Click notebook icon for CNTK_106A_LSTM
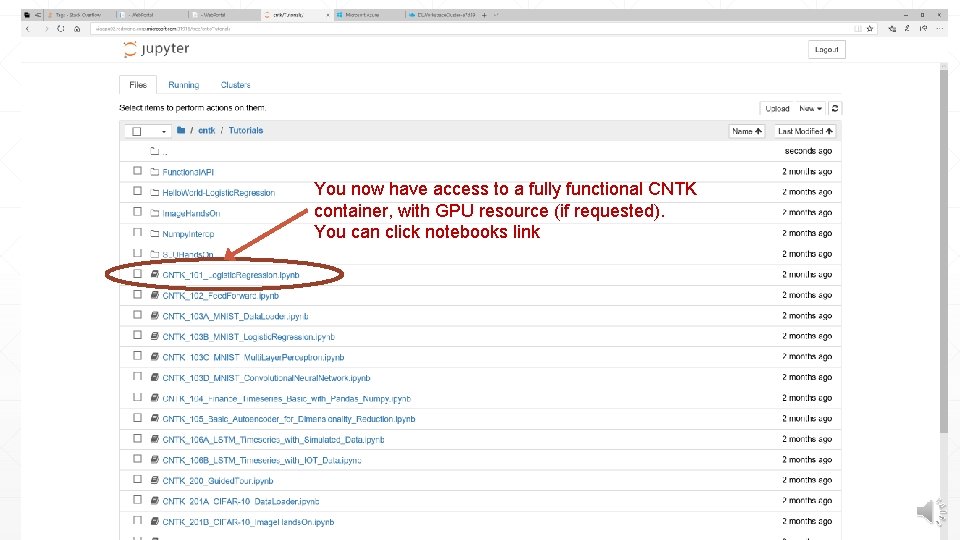This screenshot has height=540, width=960. (155, 440)
